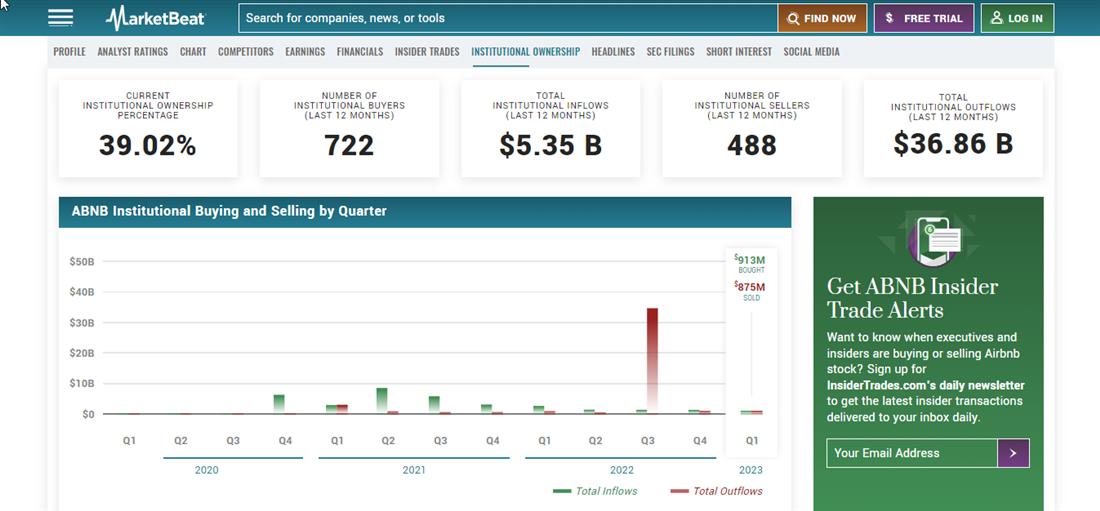Select the SEC Filings tab
This screenshot has height=511, width=1100.
tap(670, 52)
